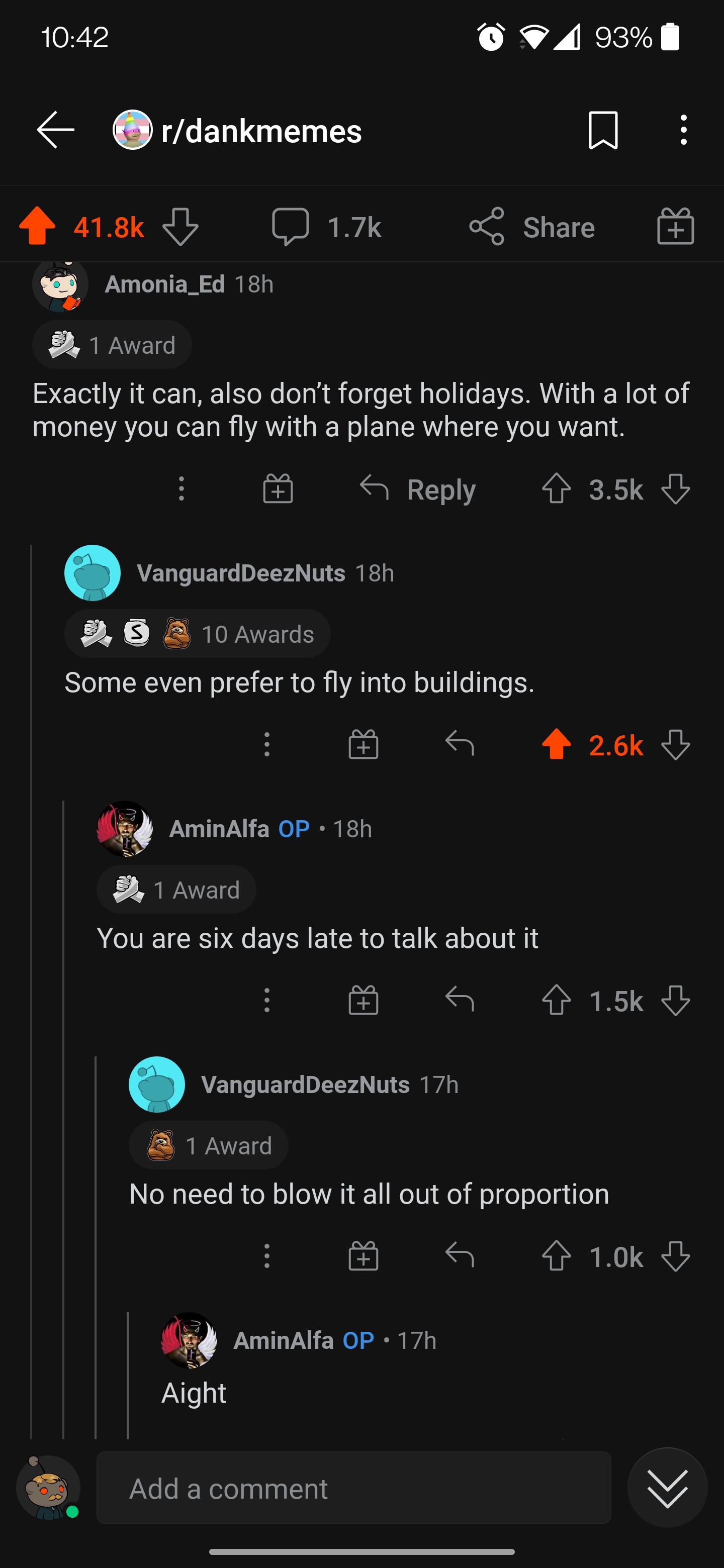
Task: Bookmark this post with the save icon
Action: 603,130
